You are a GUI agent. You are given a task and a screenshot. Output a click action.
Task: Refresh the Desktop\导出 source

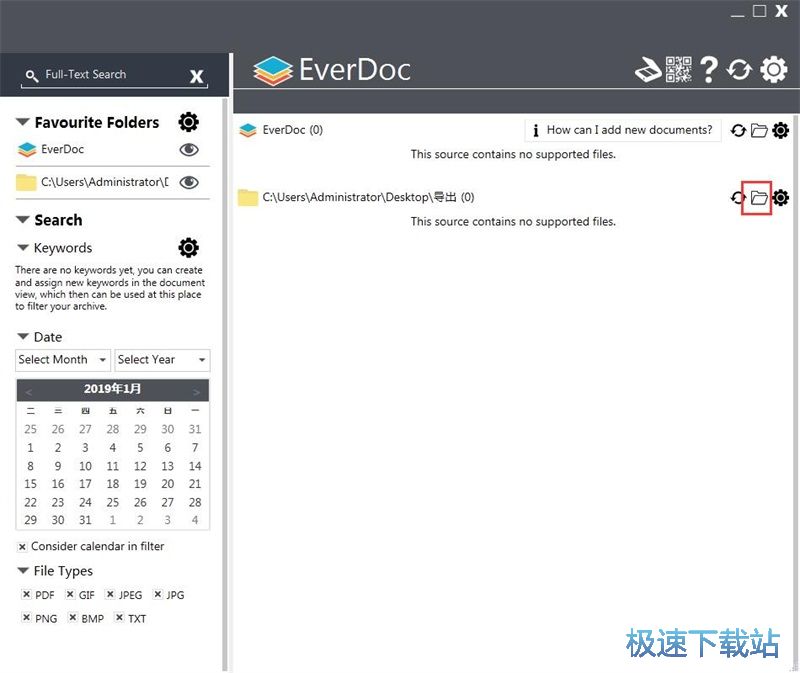pyautogui.click(x=738, y=197)
